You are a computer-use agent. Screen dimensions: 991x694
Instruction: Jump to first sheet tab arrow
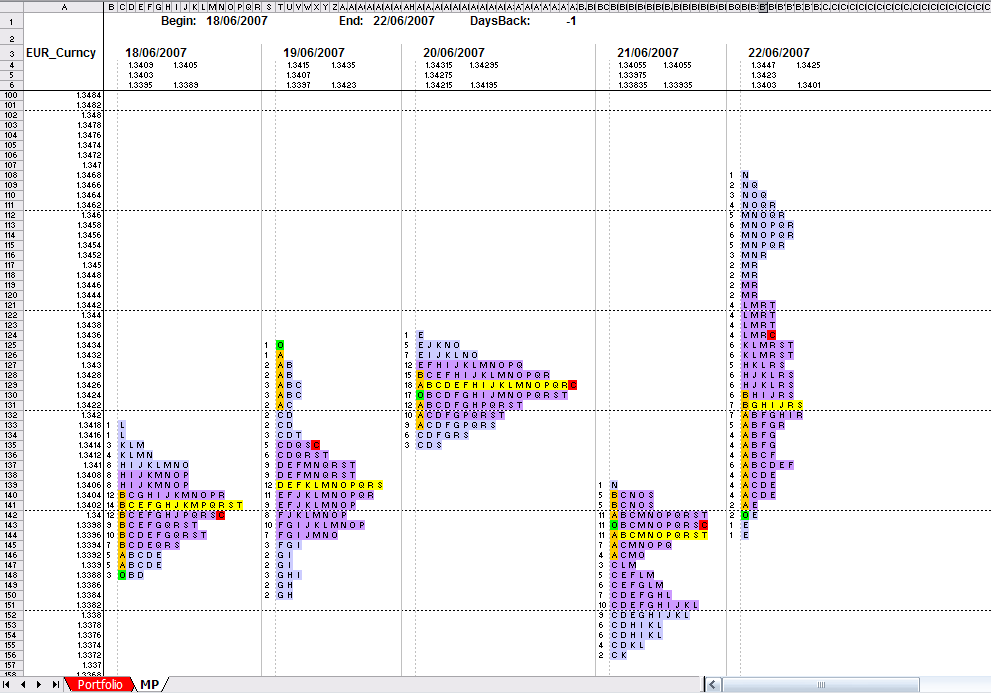[x=6, y=685]
